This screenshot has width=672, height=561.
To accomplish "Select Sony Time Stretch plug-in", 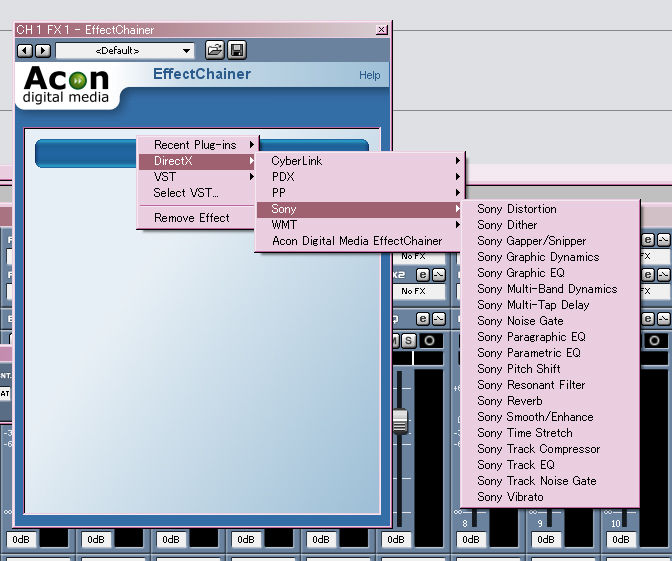I will (x=550, y=433).
